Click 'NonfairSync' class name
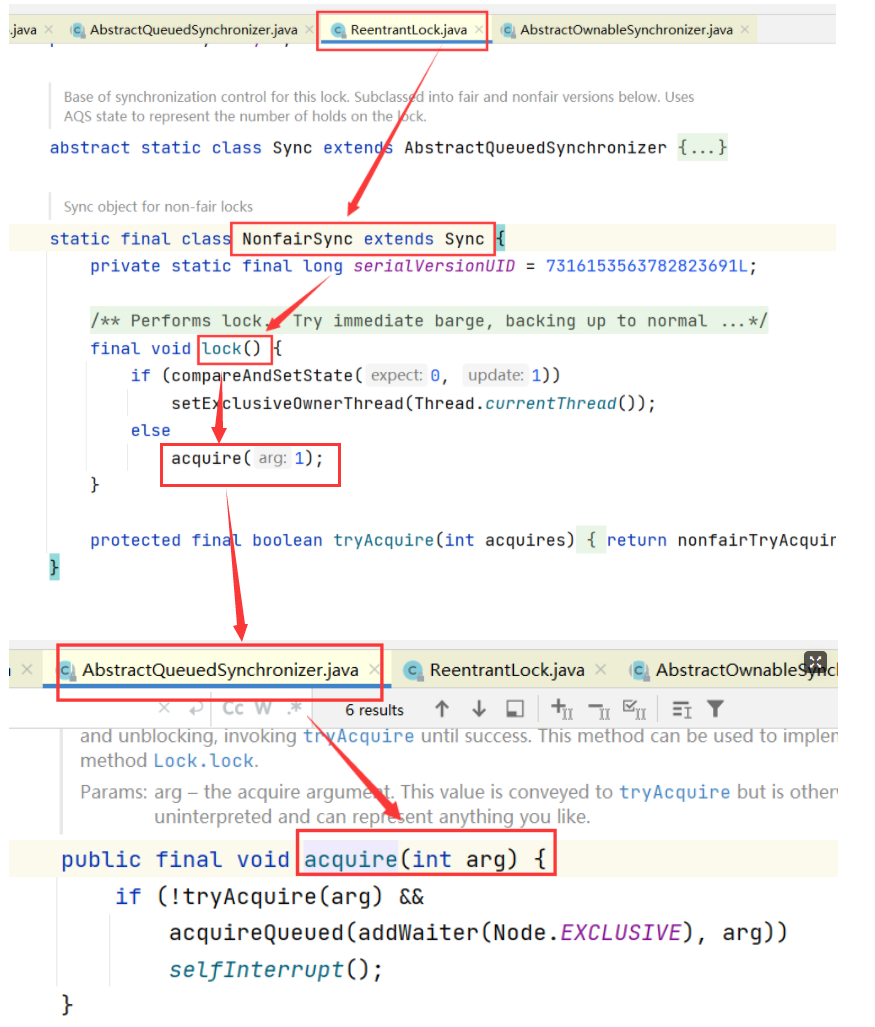 297,239
